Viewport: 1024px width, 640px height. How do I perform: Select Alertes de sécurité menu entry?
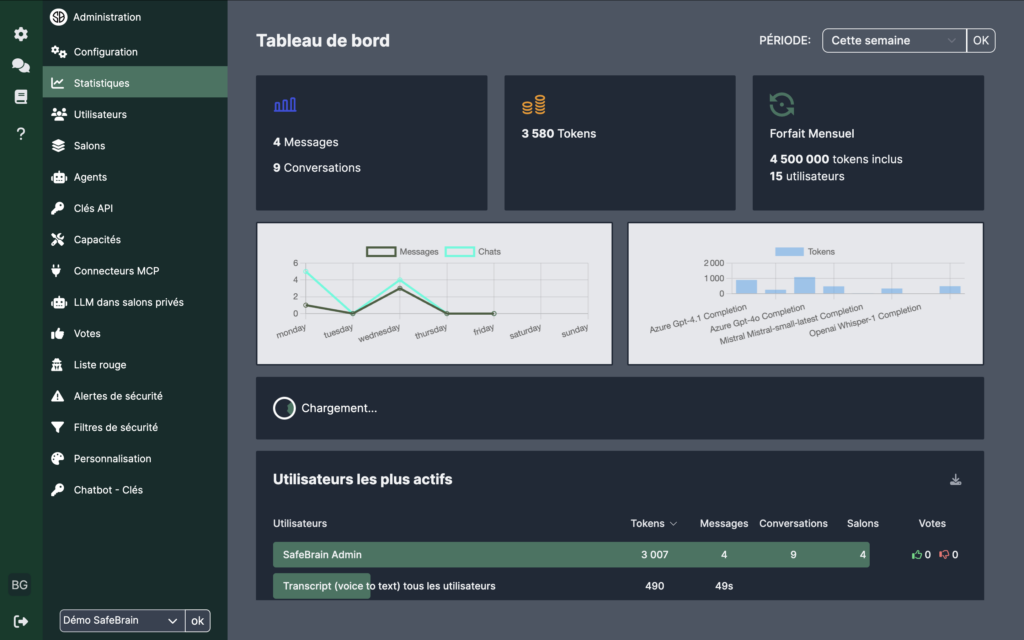pos(135,396)
